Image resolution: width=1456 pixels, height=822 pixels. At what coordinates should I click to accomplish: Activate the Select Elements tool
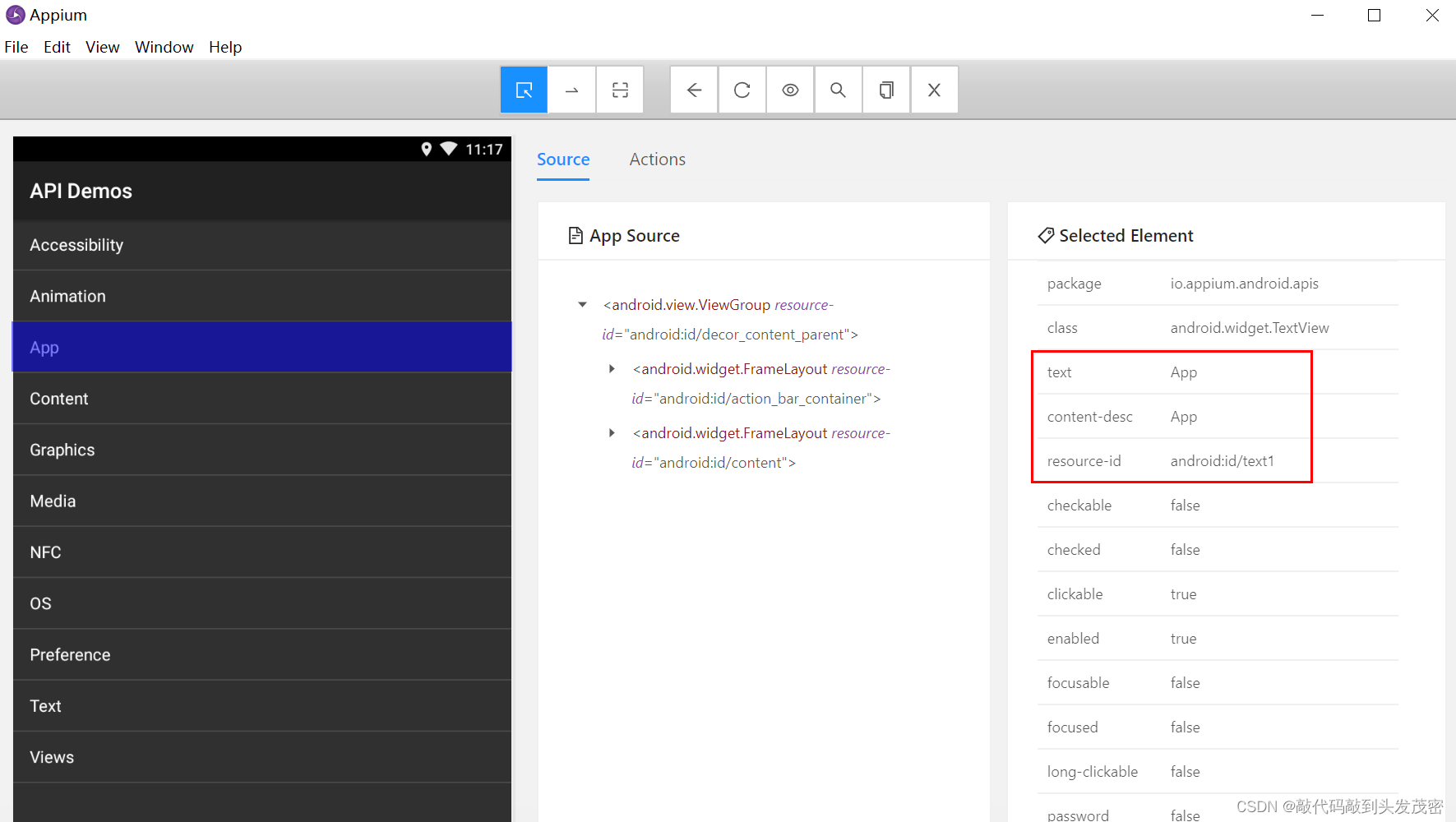tap(524, 90)
